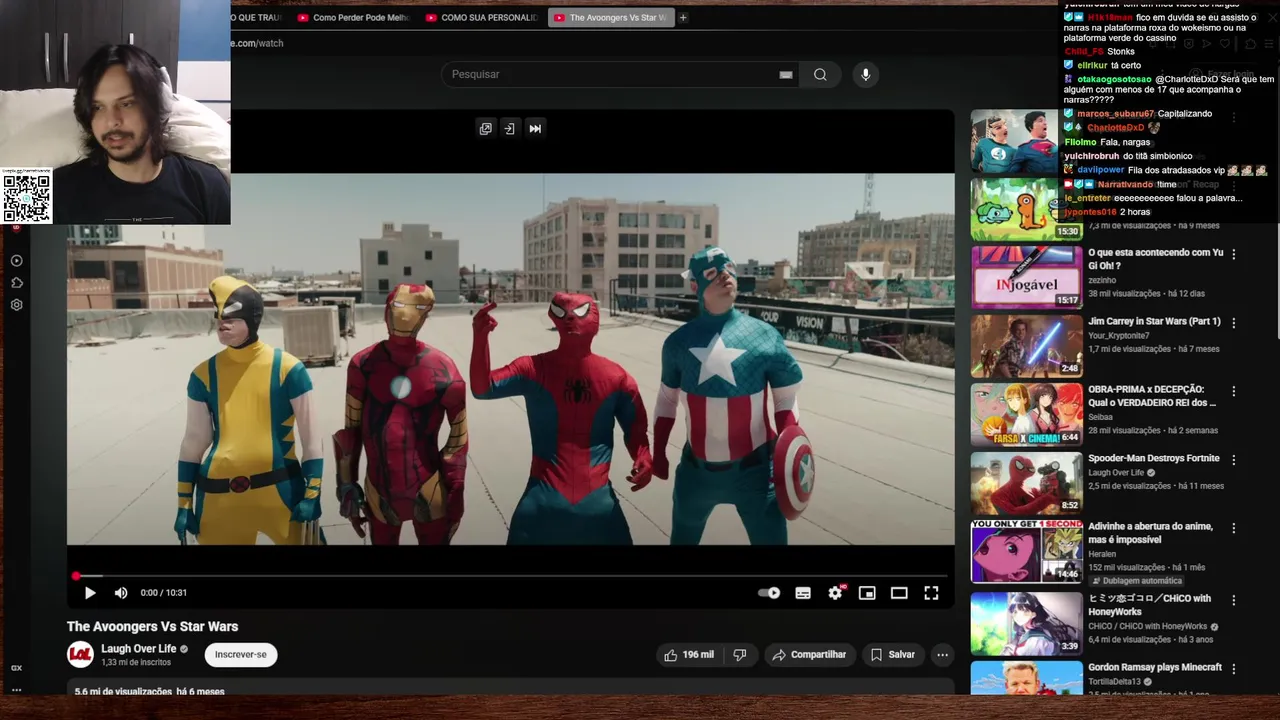Open more actions ellipsis beside Salvar
The width and height of the screenshot is (1280, 720).
pos(942,655)
